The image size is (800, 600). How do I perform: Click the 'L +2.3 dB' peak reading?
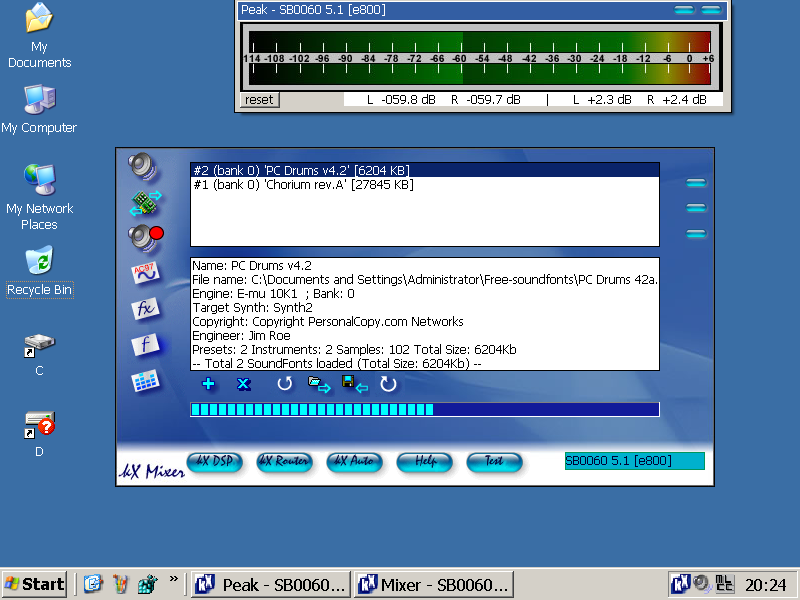tap(602, 99)
